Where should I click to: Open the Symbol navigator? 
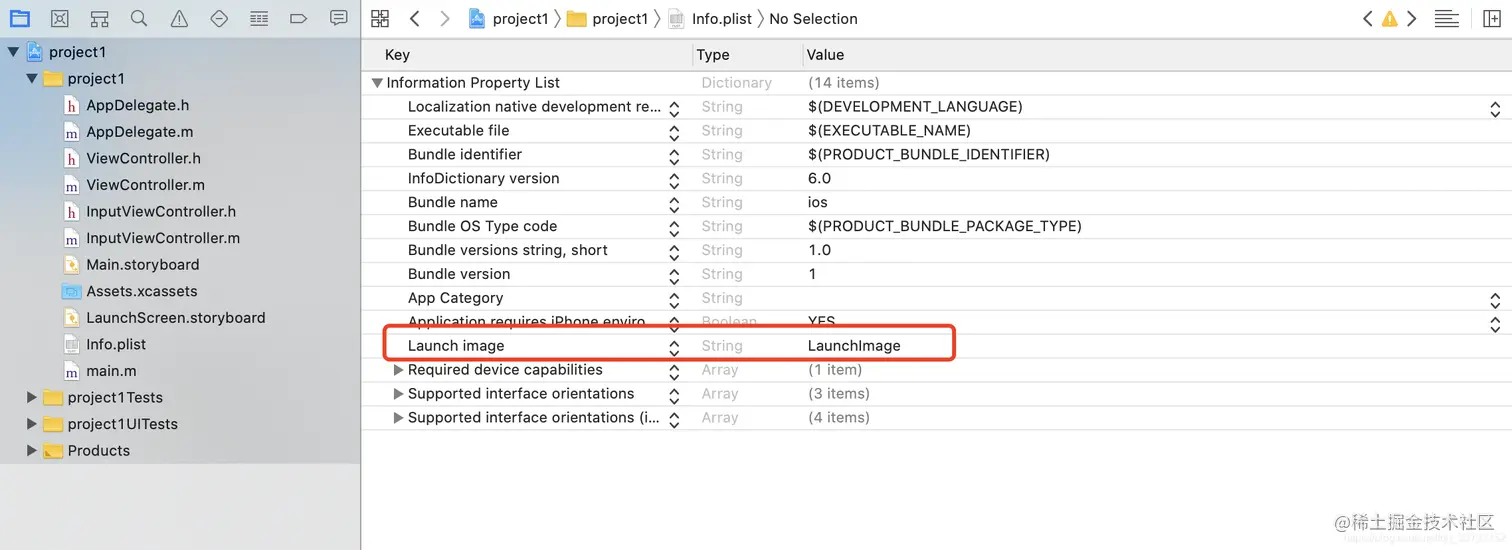[99, 19]
